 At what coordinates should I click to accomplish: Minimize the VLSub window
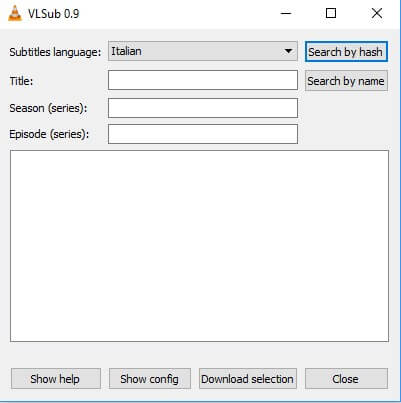[x=286, y=13]
